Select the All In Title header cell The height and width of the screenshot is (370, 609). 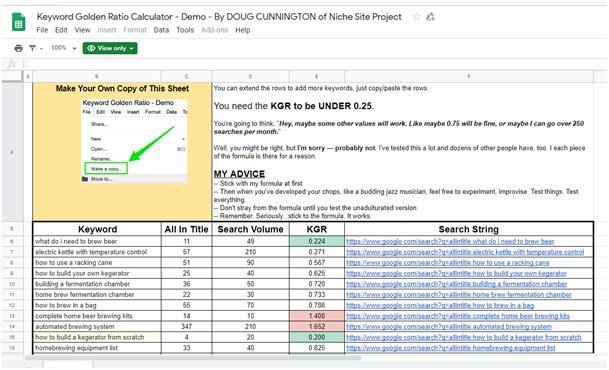186,229
